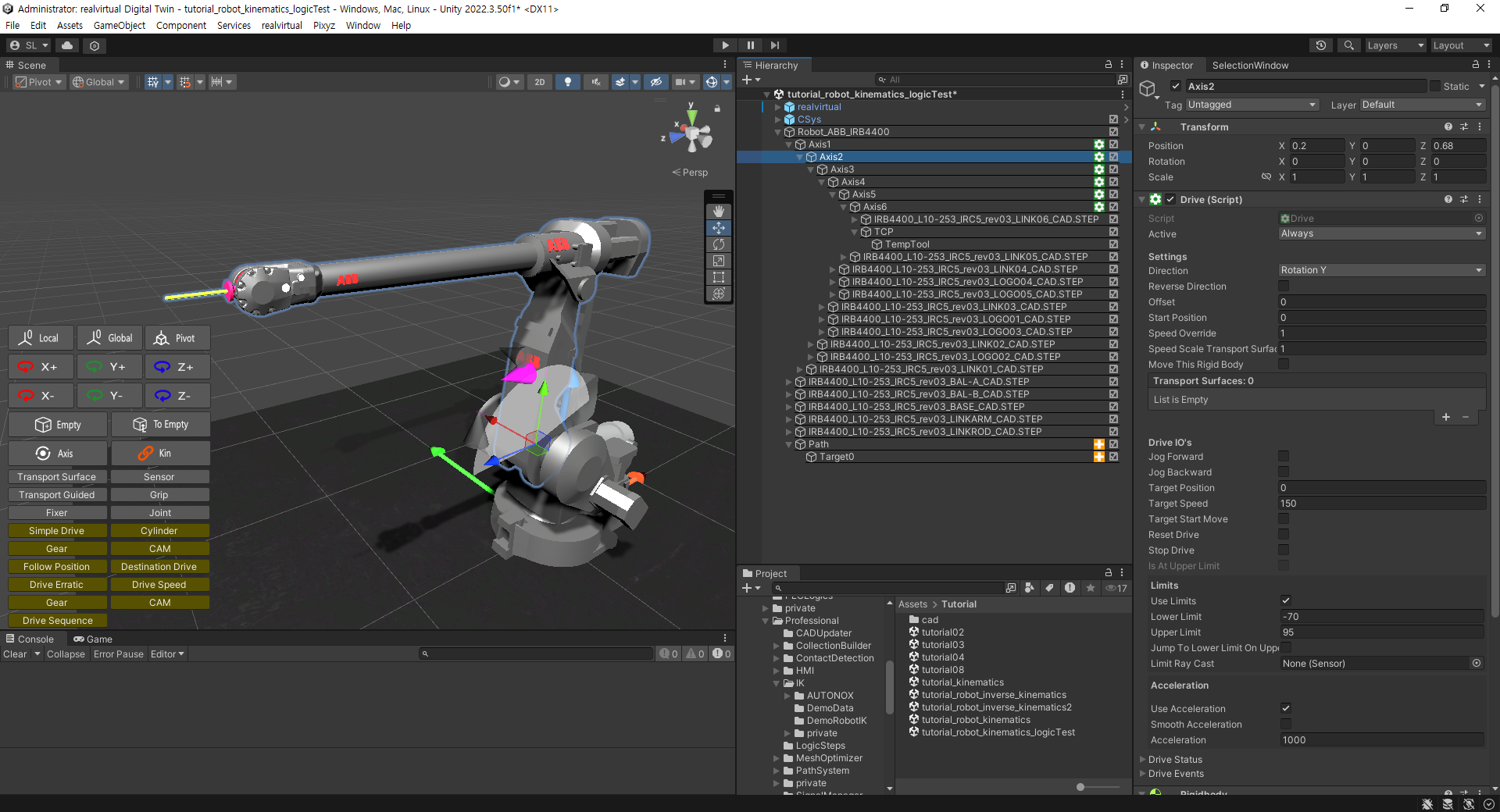Click the Drive Sequence button
Image resolution: width=1500 pixels, height=812 pixels.
click(x=58, y=621)
